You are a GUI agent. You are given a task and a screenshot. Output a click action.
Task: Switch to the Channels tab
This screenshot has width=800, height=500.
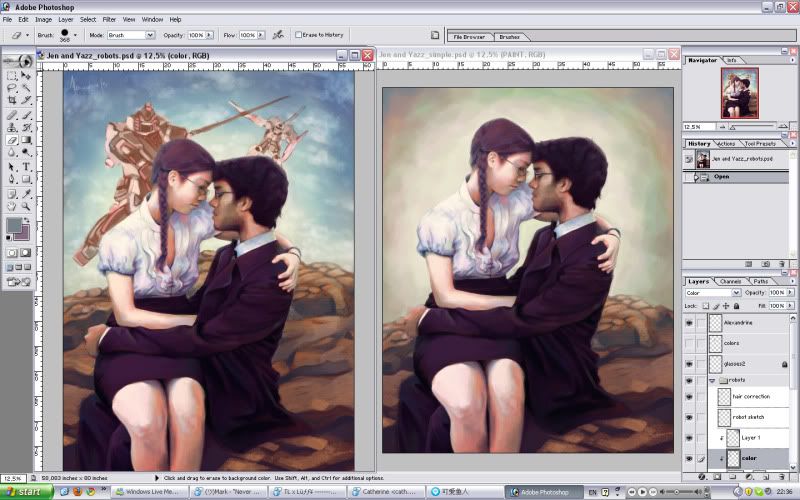(x=730, y=282)
